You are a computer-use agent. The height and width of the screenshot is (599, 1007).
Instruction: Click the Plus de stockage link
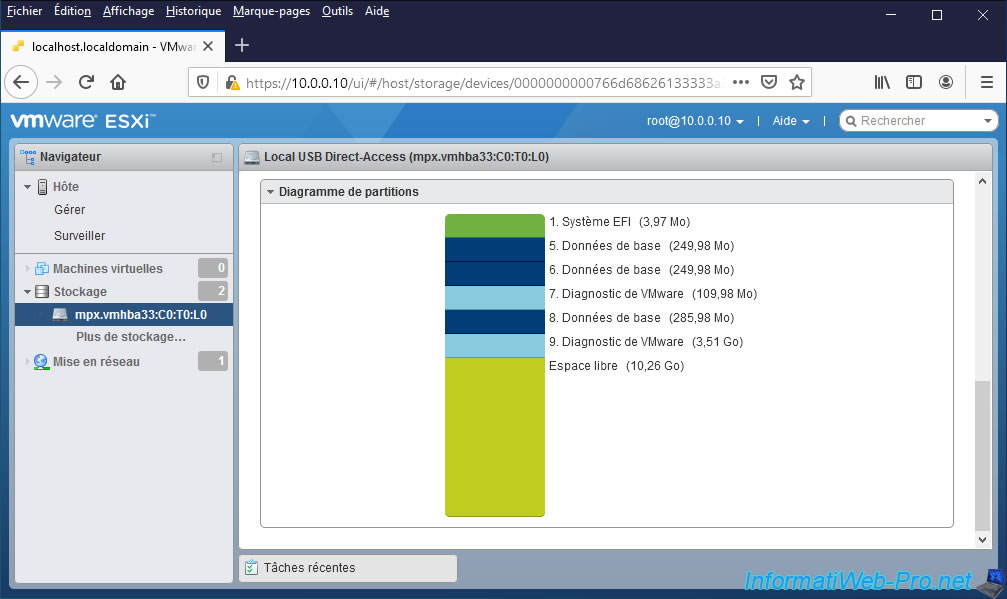coord(131,337)
